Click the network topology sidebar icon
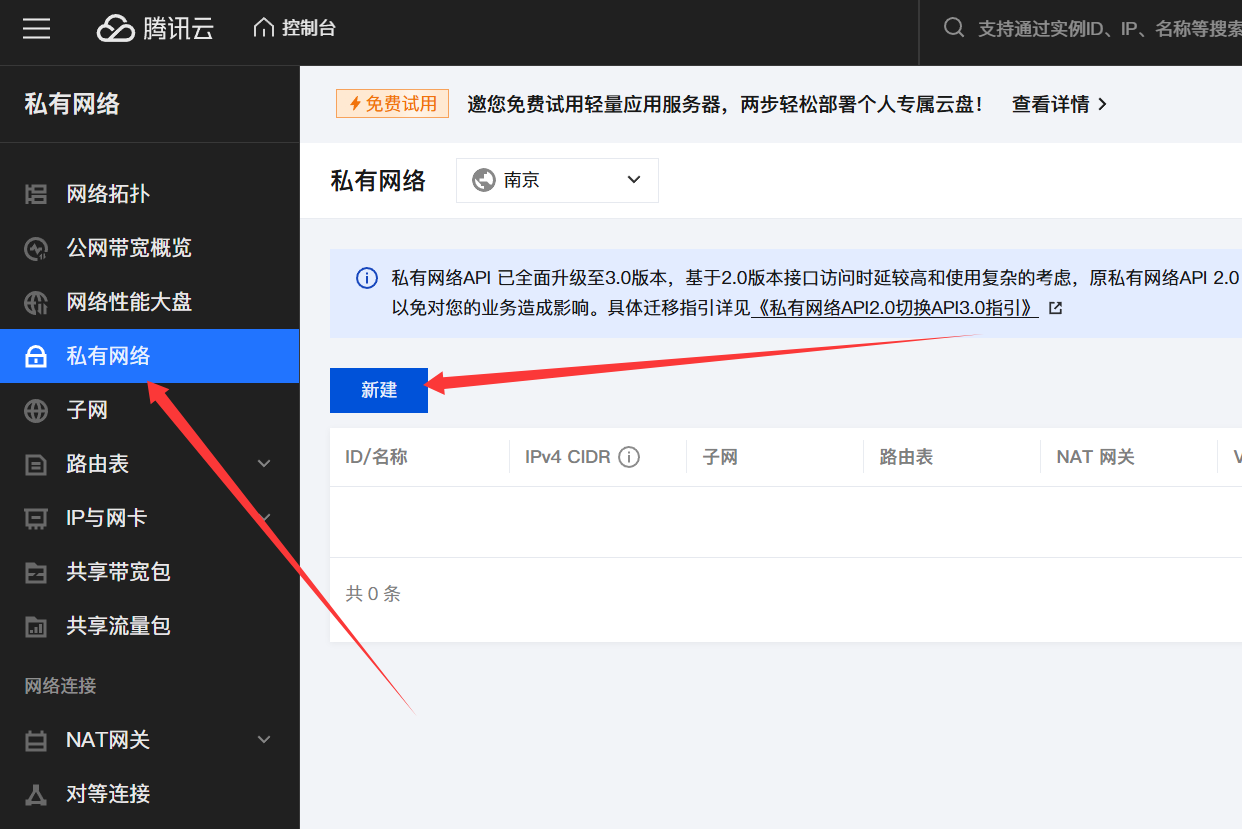Viewport: 1242px width, 829px height. pos(36,194)
